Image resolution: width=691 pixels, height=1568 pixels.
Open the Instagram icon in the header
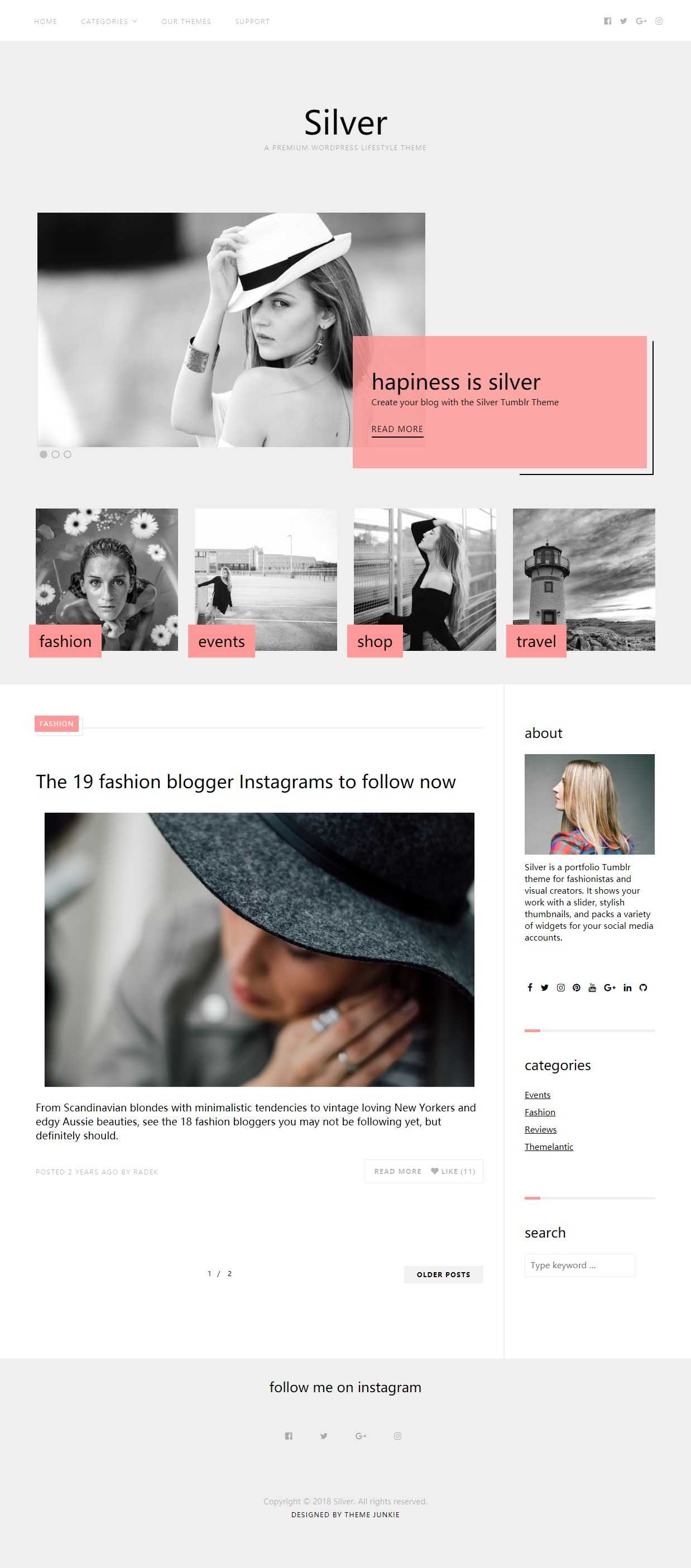[659, 21]
